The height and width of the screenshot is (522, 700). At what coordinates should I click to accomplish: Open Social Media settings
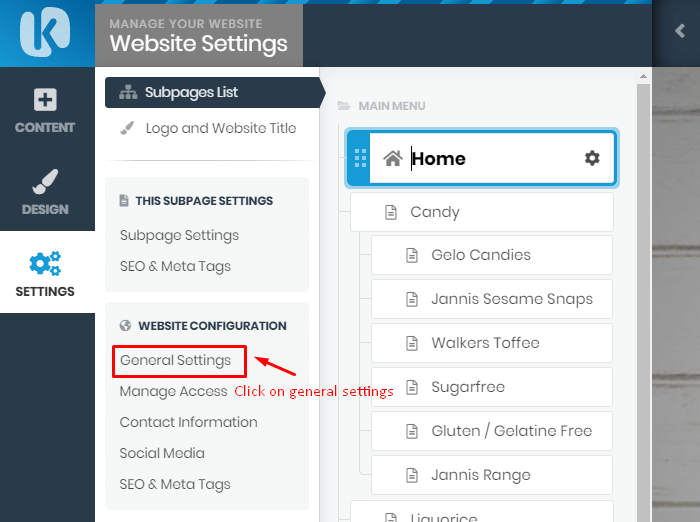pyautogui.click(x=162, y=453)
